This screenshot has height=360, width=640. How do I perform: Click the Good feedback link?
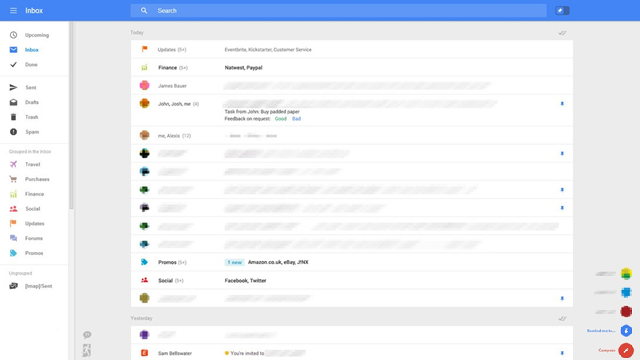coord(280,119)
